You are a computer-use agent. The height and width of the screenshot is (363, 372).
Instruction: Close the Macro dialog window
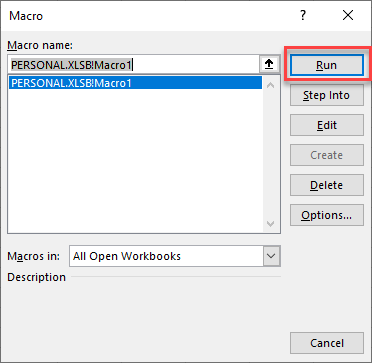[348, 15]
